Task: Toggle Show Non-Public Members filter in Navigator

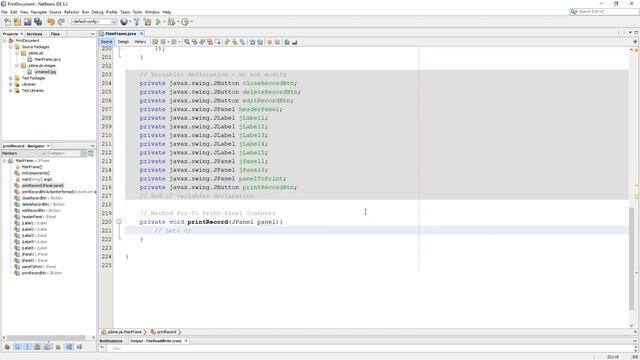Action: point(38,347)
